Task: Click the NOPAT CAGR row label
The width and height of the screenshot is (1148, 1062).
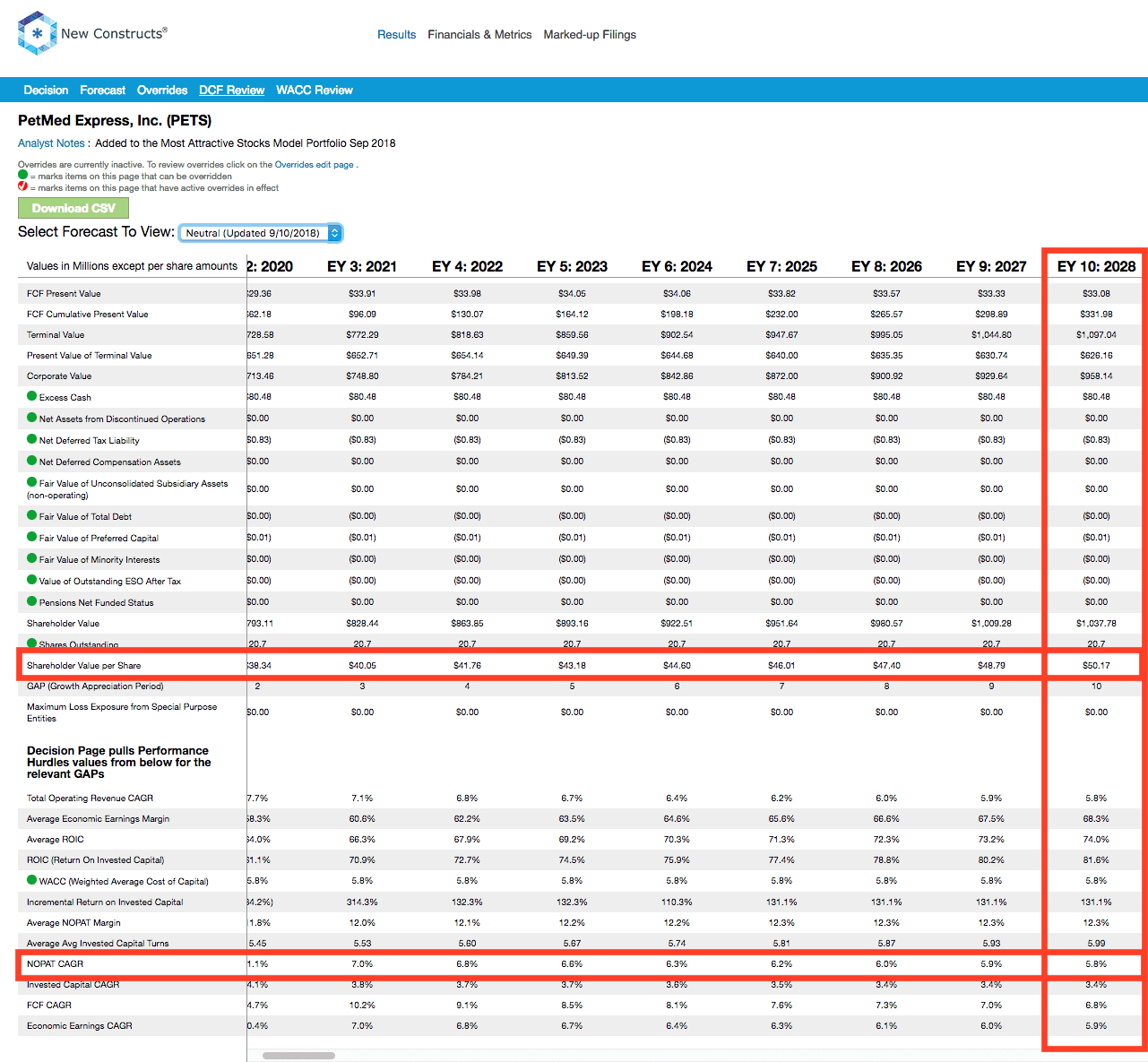Action: [55, 963]
